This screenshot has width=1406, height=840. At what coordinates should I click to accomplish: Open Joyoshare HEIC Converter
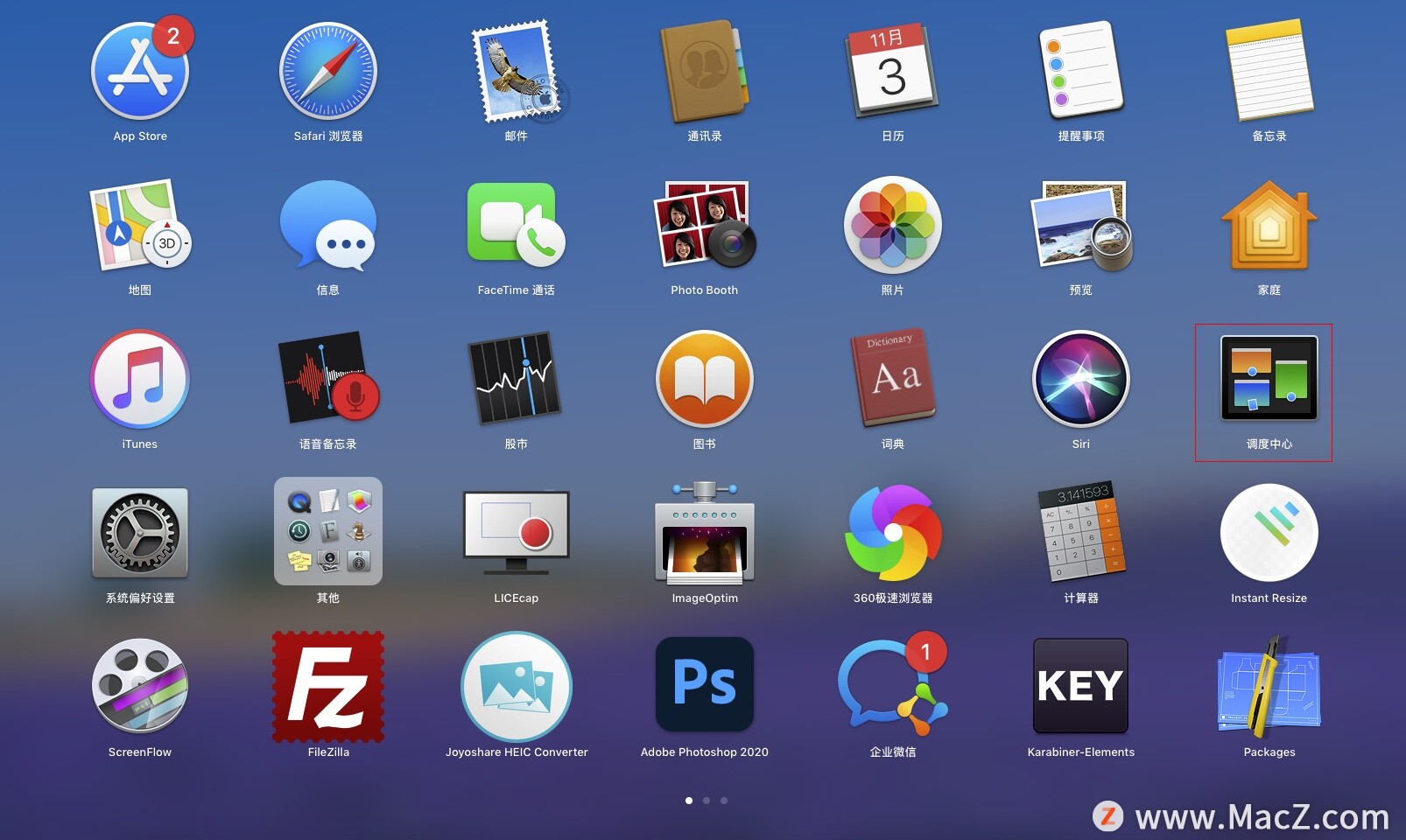pyautogui.click(x=517, y=687)
